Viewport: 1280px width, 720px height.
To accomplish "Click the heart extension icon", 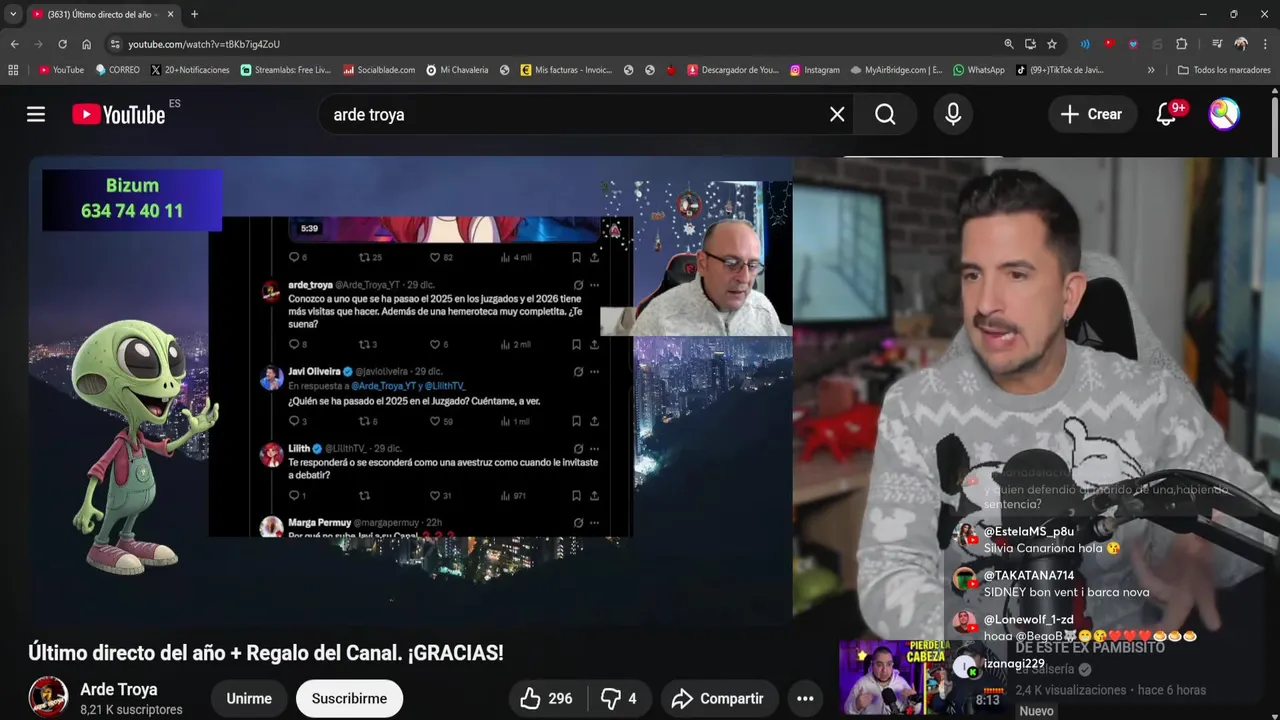I will point(1133,44).
